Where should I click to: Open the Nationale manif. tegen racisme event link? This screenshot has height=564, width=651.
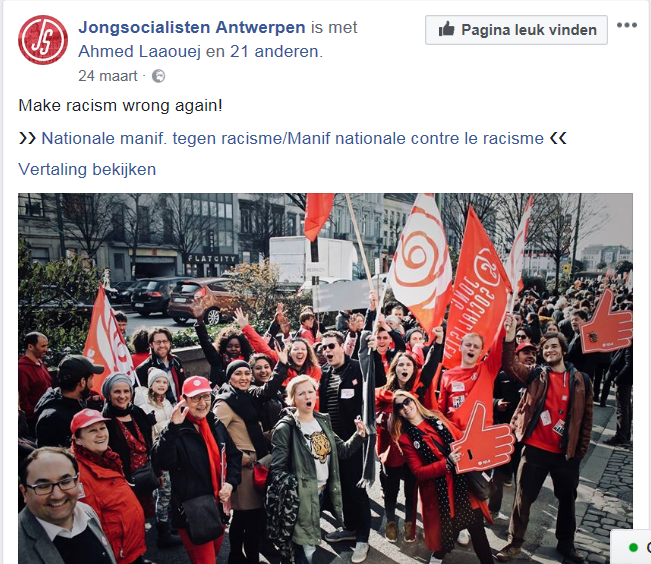click(x=292, y=138)
